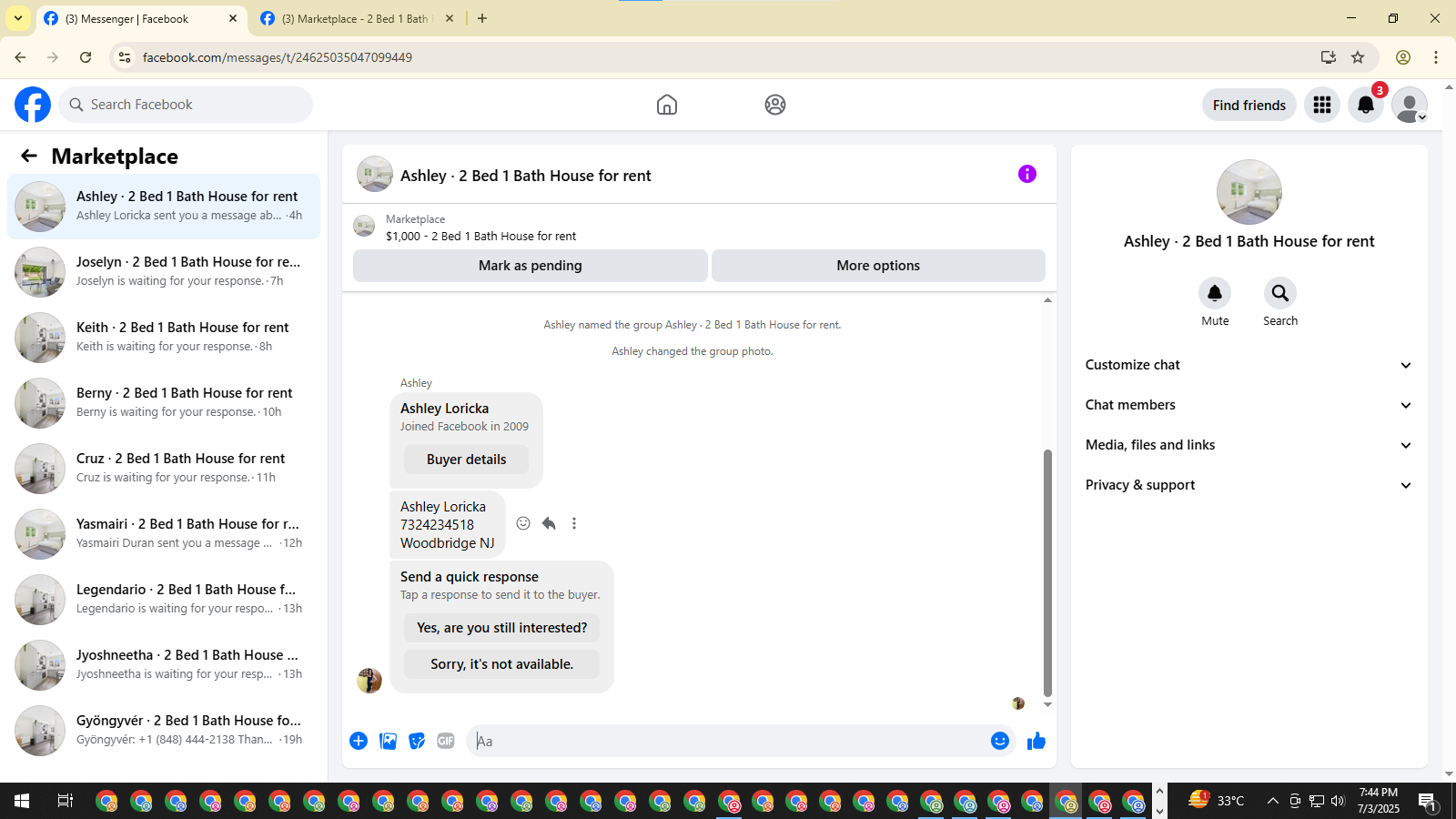This screenshot has height=819, width=1456.
Task: Reload the page in browser
Action: tap(86, 57)
